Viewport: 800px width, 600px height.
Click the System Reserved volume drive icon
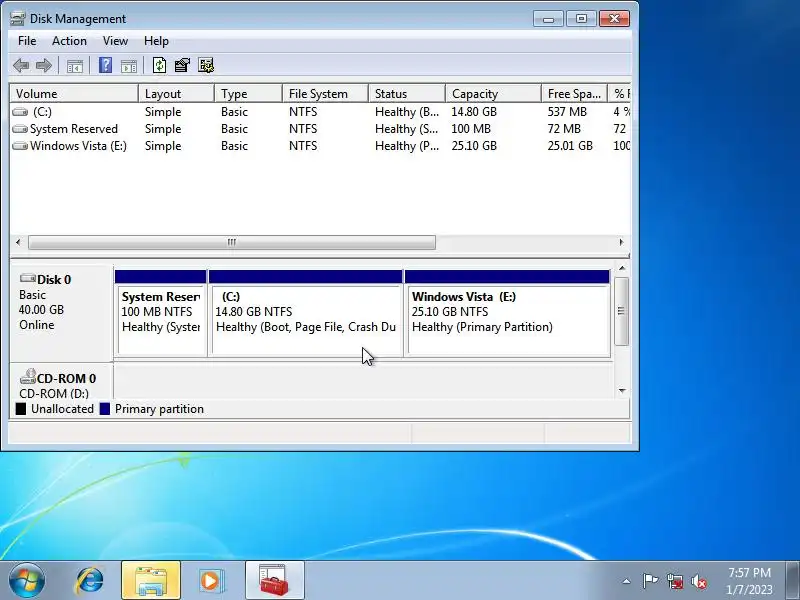tap(20, 129)
